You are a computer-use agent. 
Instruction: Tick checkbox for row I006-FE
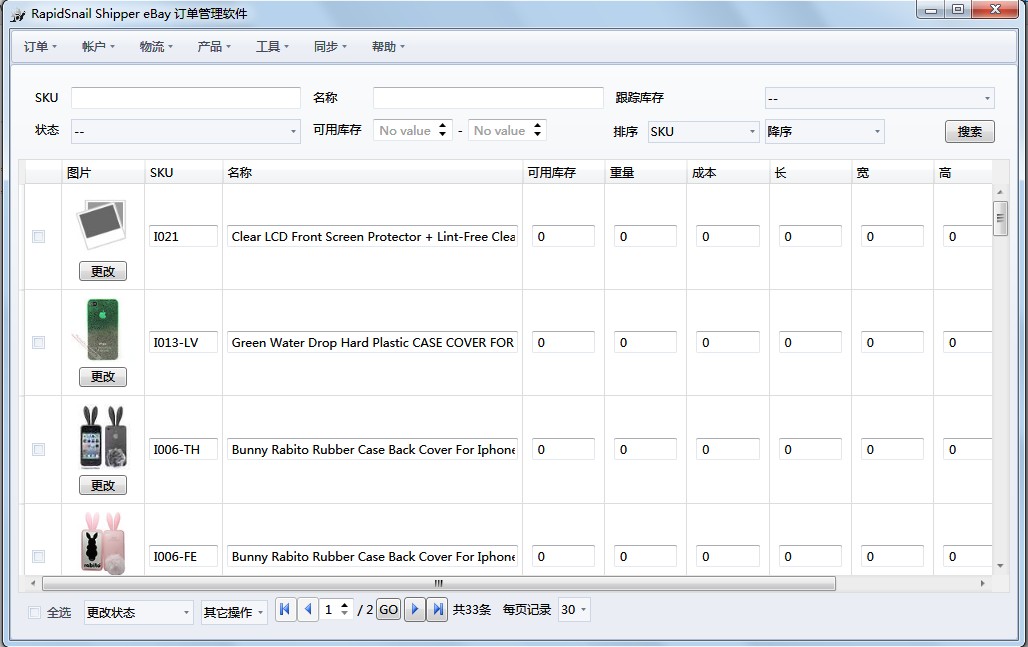[39, 557]
